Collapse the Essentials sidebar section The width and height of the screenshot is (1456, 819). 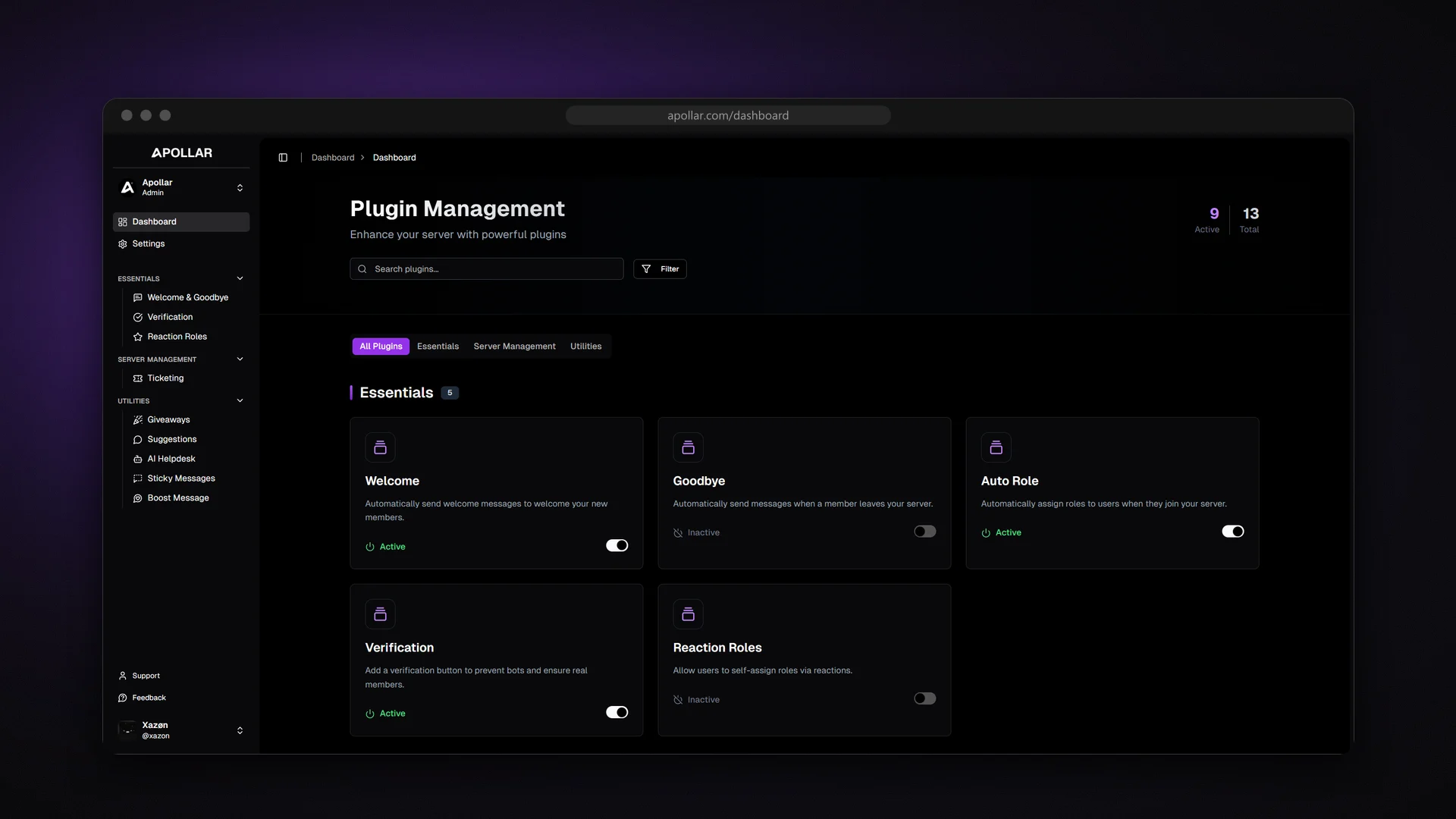(x=240, y=278)
